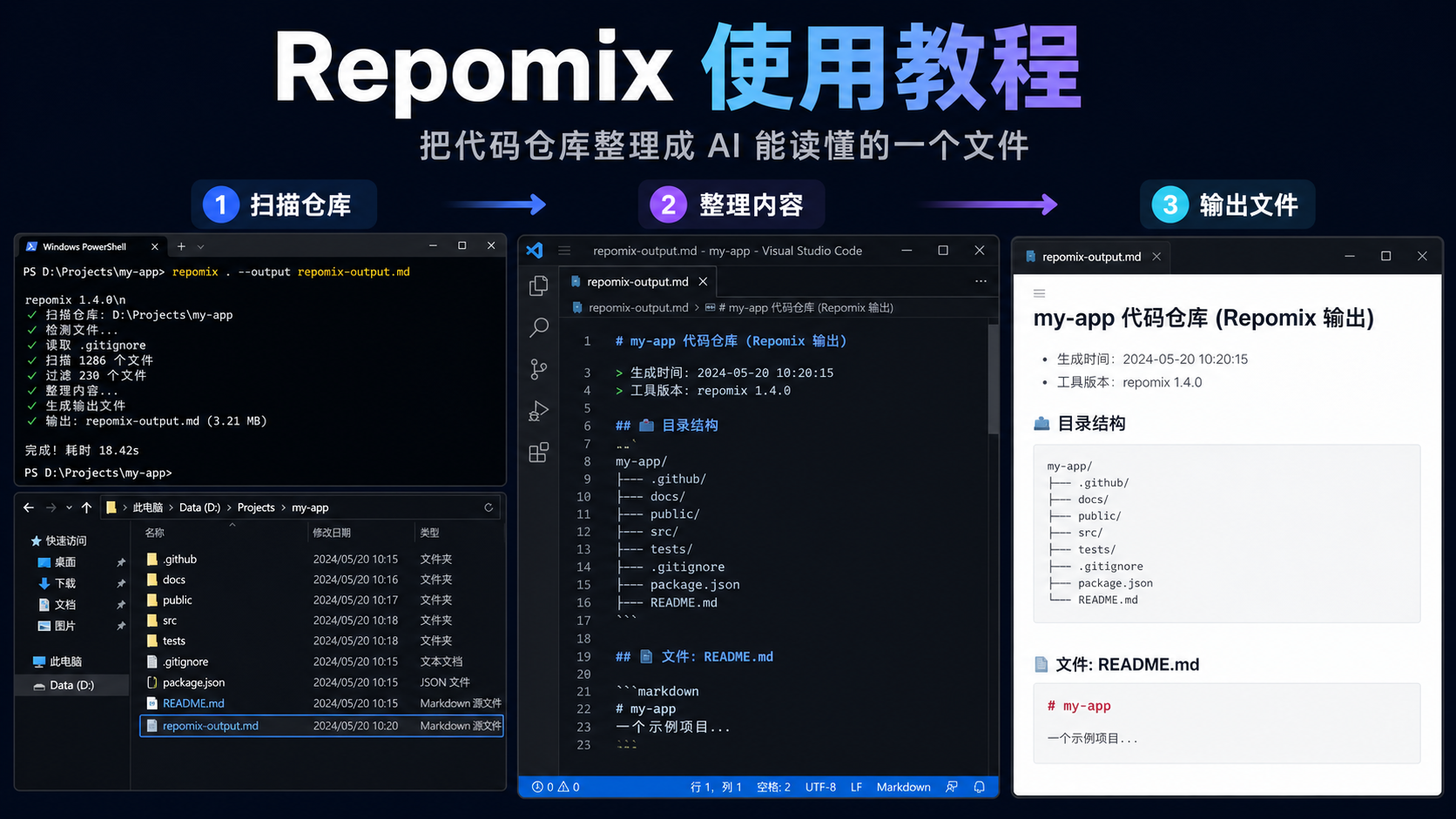Screen dimensions: 1456x819
Task: Open the PowerShell tab dropdown chevron
Action: 200,246
